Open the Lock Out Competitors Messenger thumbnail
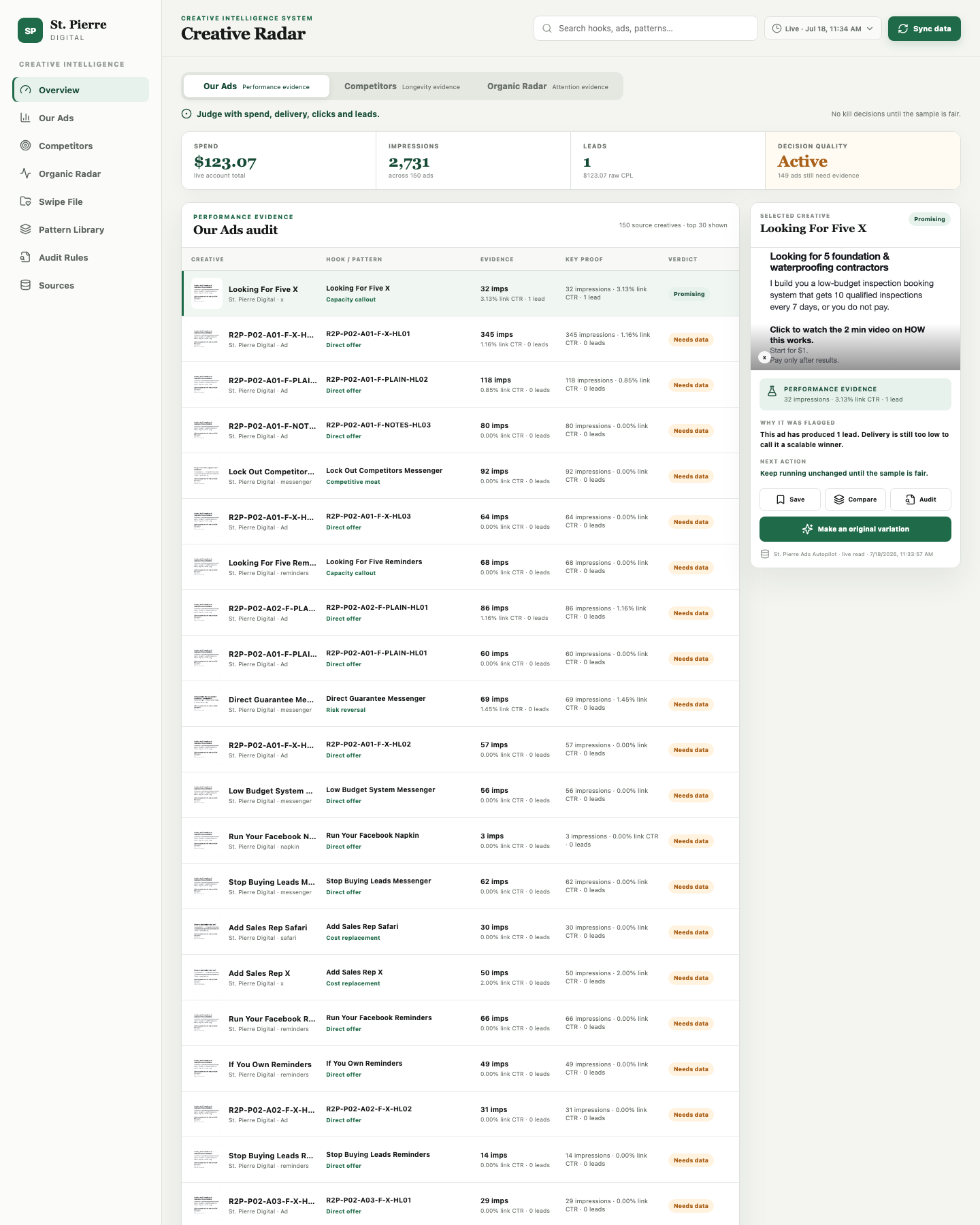 (x=207, y=476)
